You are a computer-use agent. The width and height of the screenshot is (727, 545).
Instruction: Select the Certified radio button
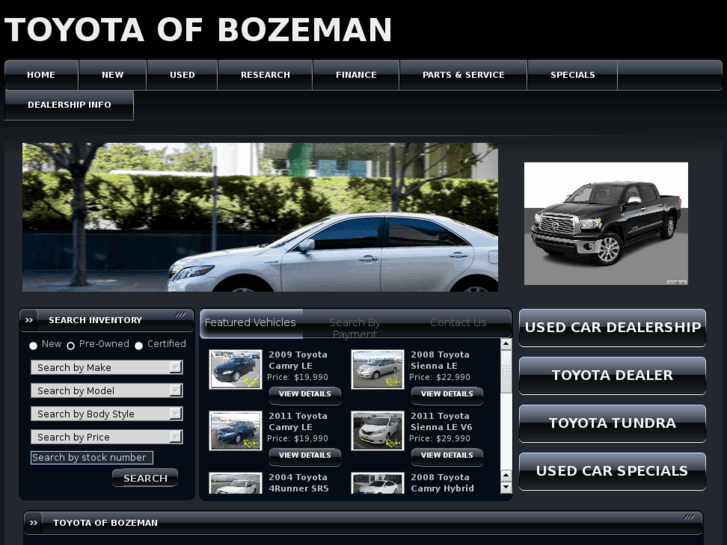click(139, 346)
